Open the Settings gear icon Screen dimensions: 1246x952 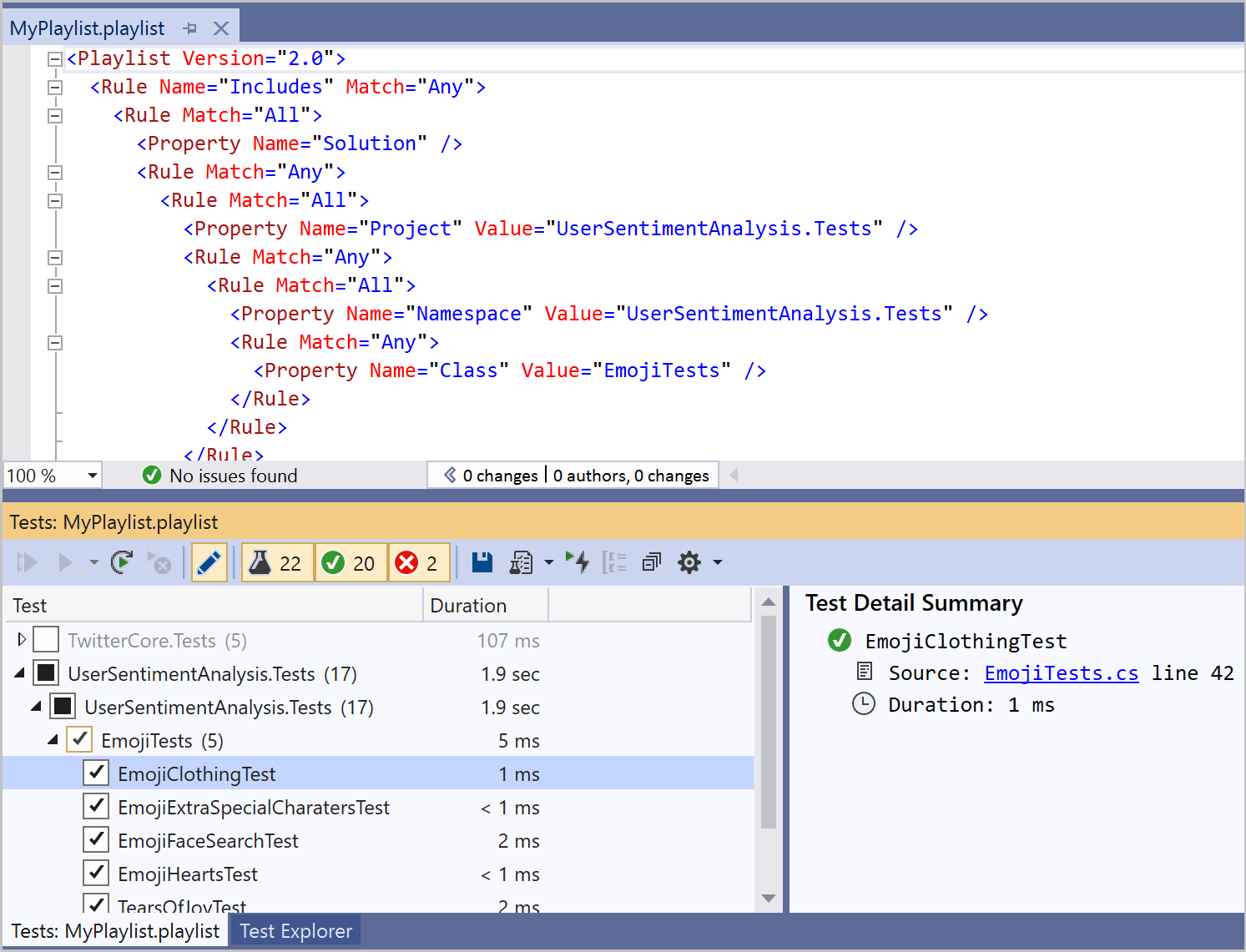click(x=689, y=562)
